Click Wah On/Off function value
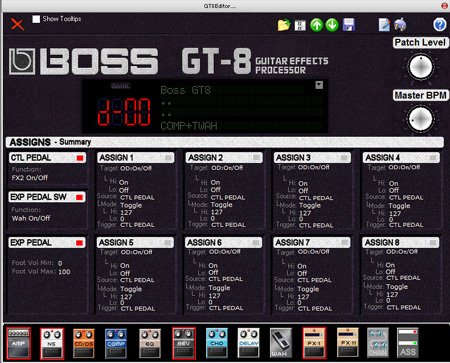The image size is (450, 363). coord(31,218)
